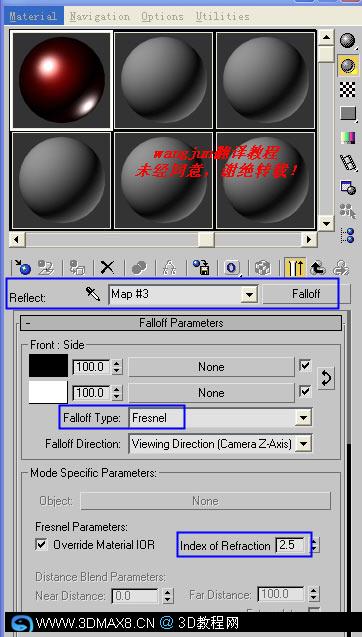Click the white Side amount 100.0 field
Screen dimensions: 362x637
click(92, 393)
